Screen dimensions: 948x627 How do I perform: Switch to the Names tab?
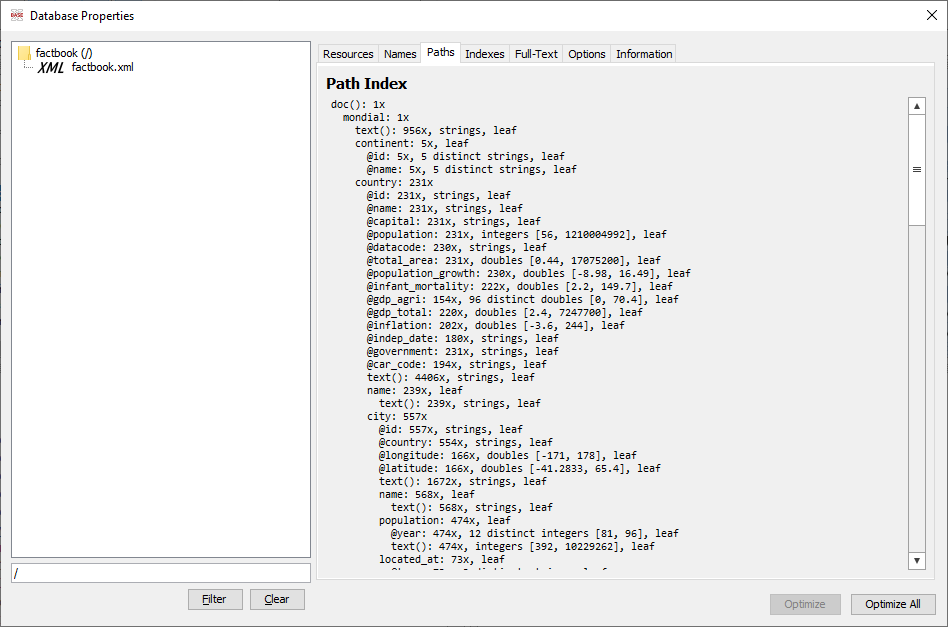(x=400, y=54)
